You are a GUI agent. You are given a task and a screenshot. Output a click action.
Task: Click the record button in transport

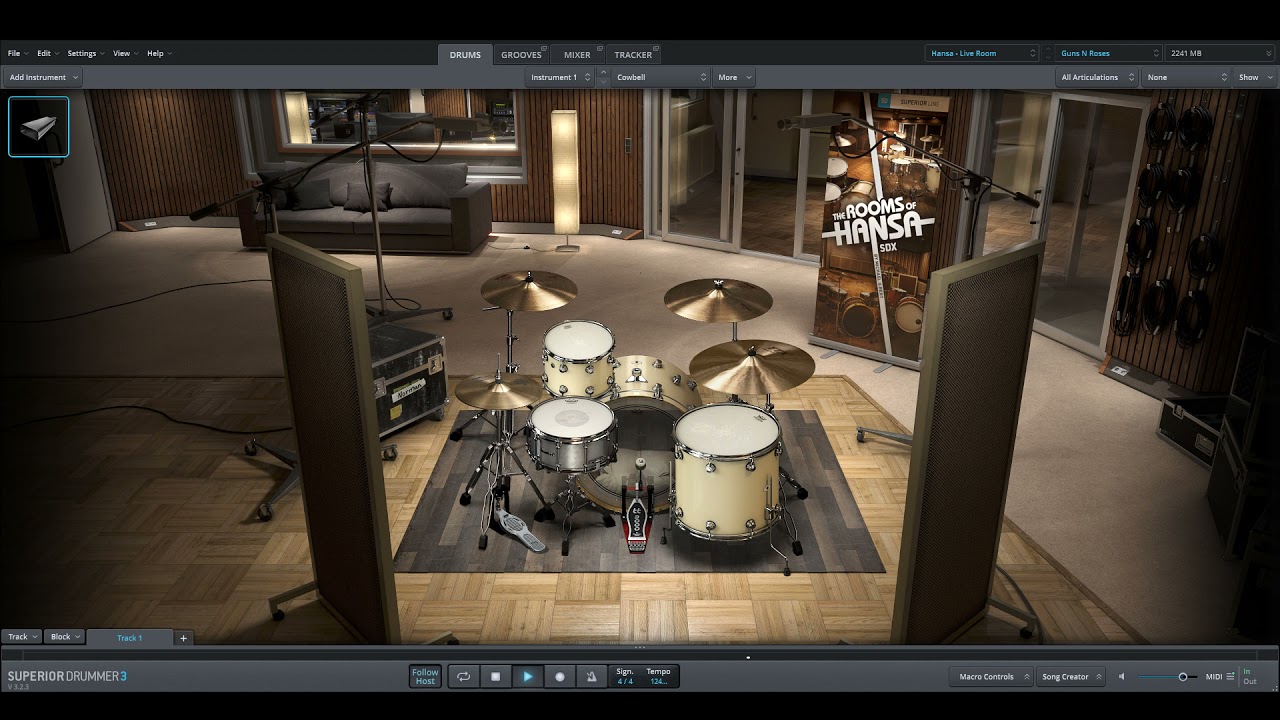coord(560,677)
